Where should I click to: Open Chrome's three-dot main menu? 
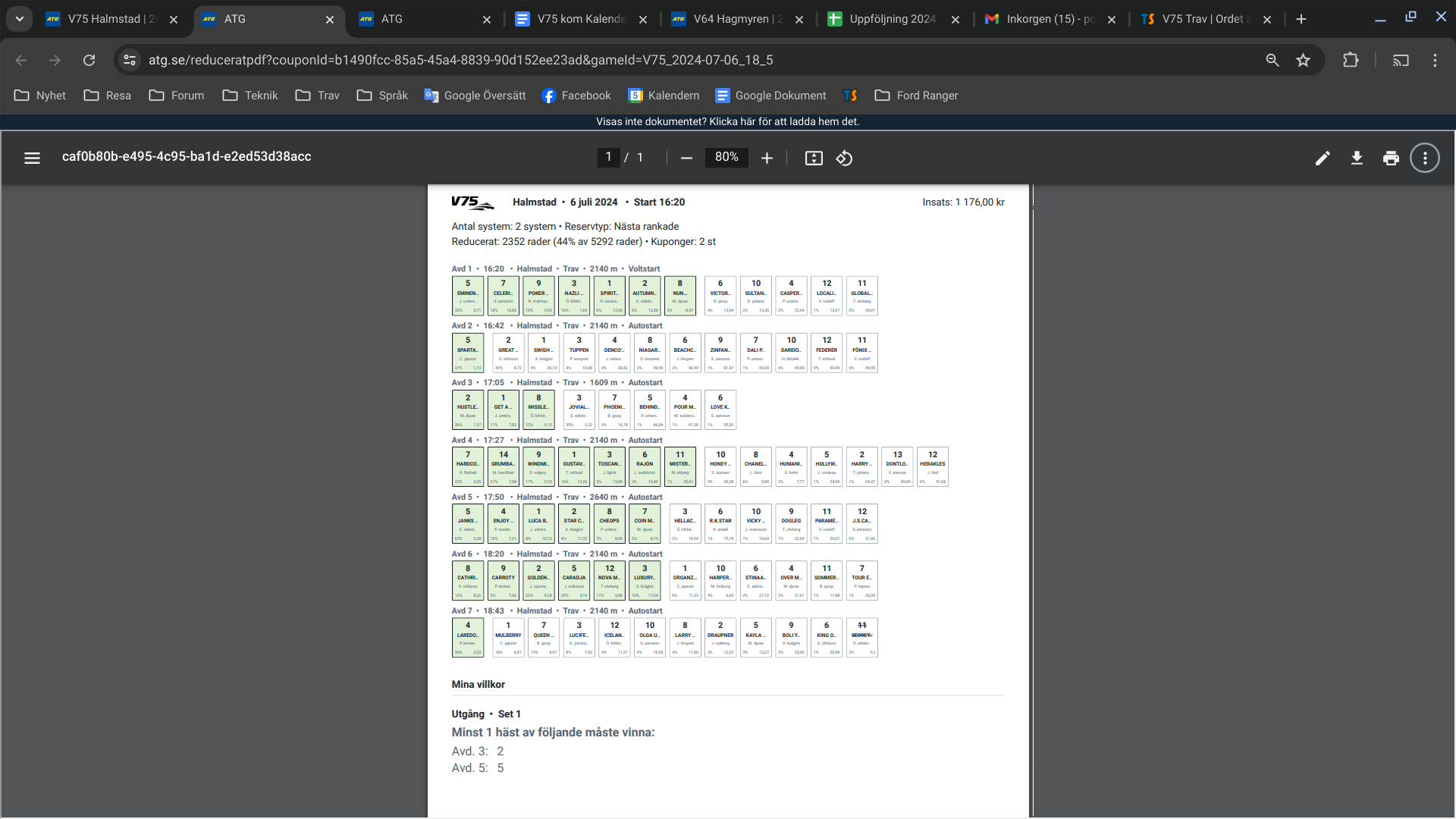[x=1435, y=60]
